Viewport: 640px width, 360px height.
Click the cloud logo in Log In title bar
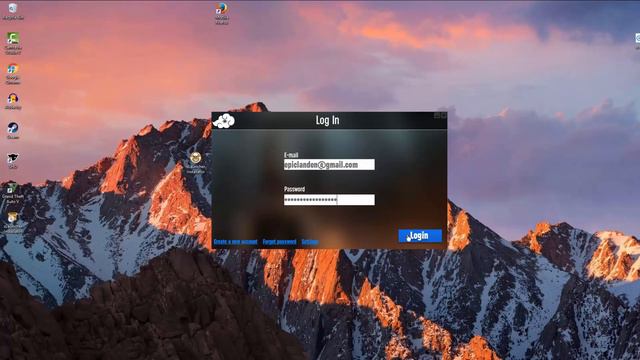pyautogui.click(x=224, y=121)
